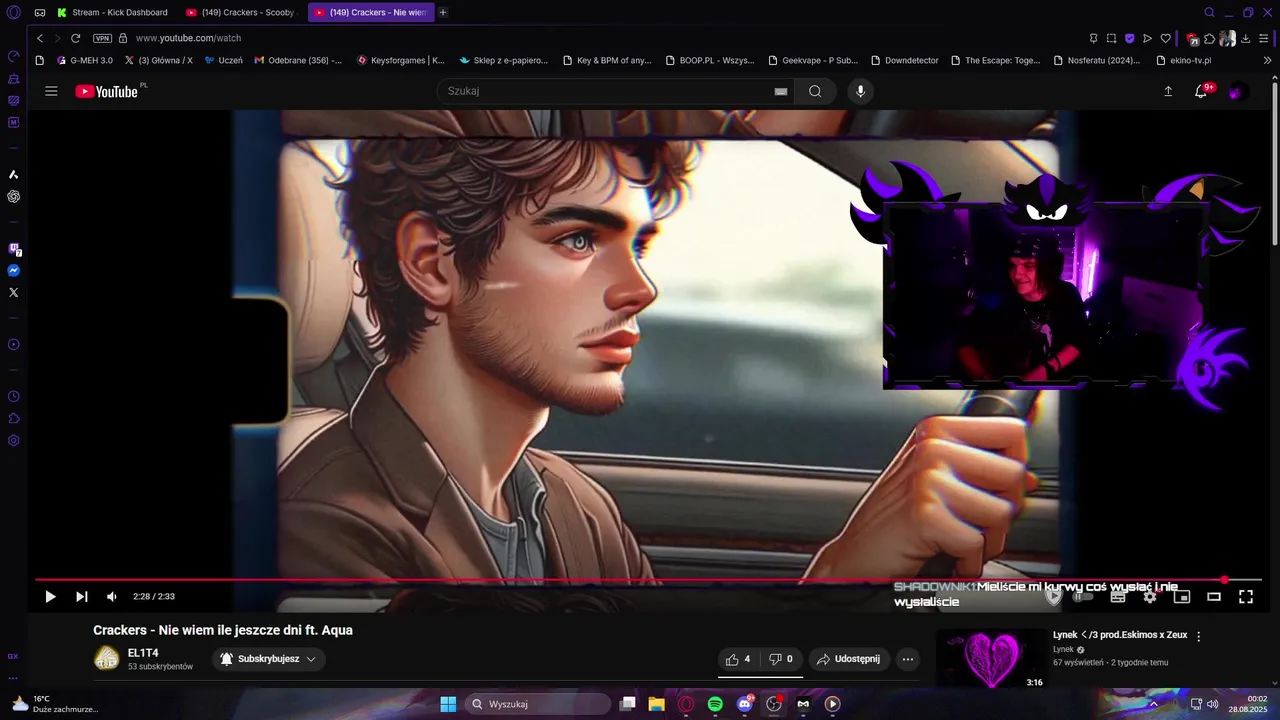This screenshot has width=1280, height=720.
Task: Open YouTube notifications bell
Action: click(x=1201, y=91)
